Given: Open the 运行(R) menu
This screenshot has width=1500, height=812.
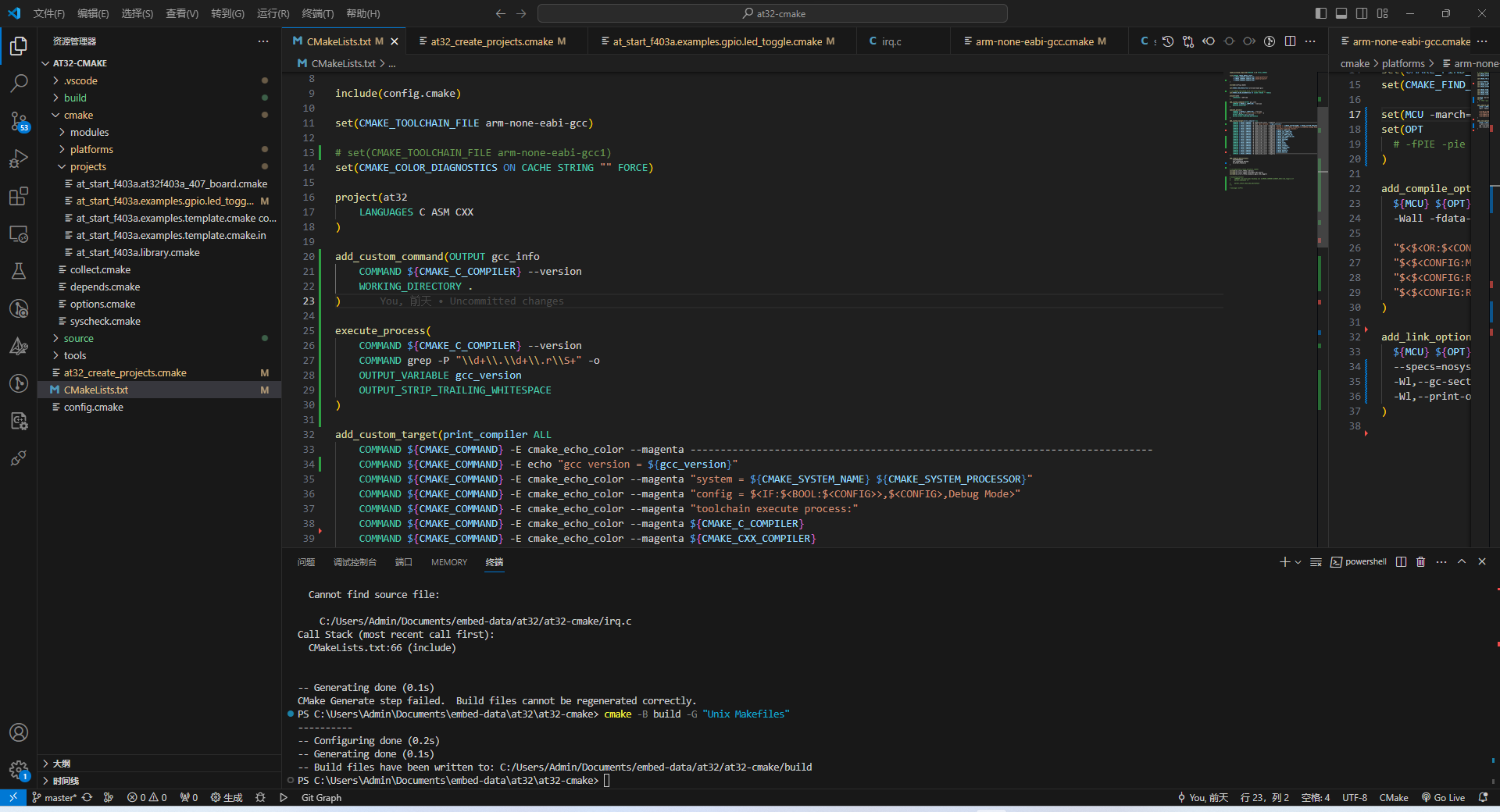Looking at the screenshot, I should click(273, 13).
